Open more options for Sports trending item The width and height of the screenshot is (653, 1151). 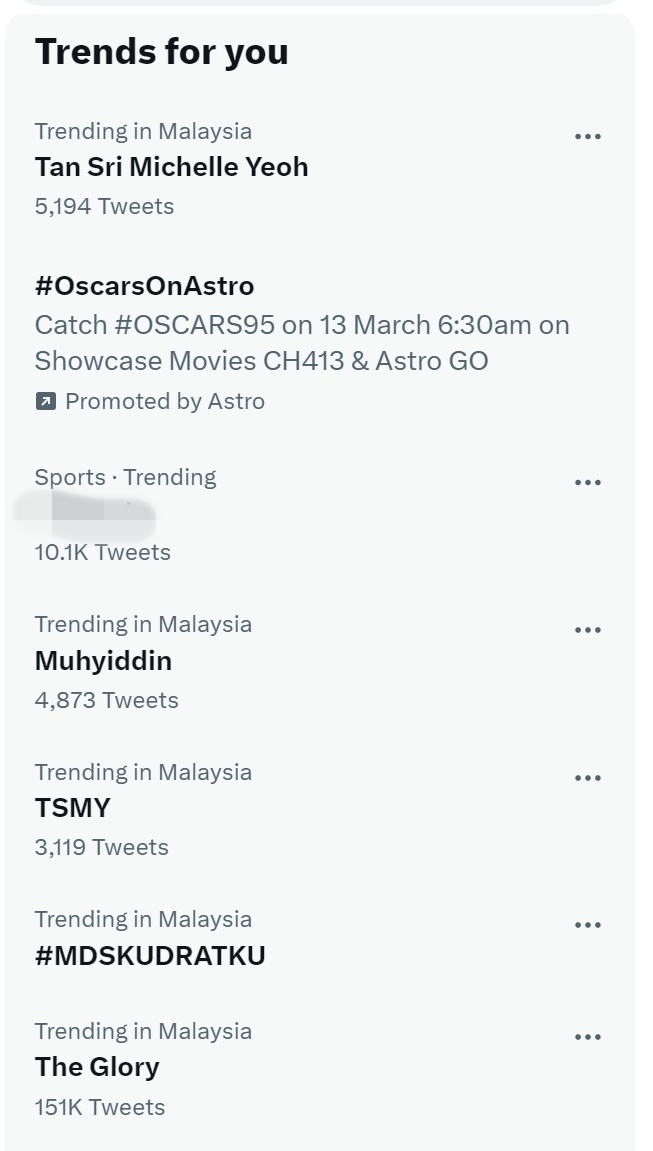(x=588, y=483)
